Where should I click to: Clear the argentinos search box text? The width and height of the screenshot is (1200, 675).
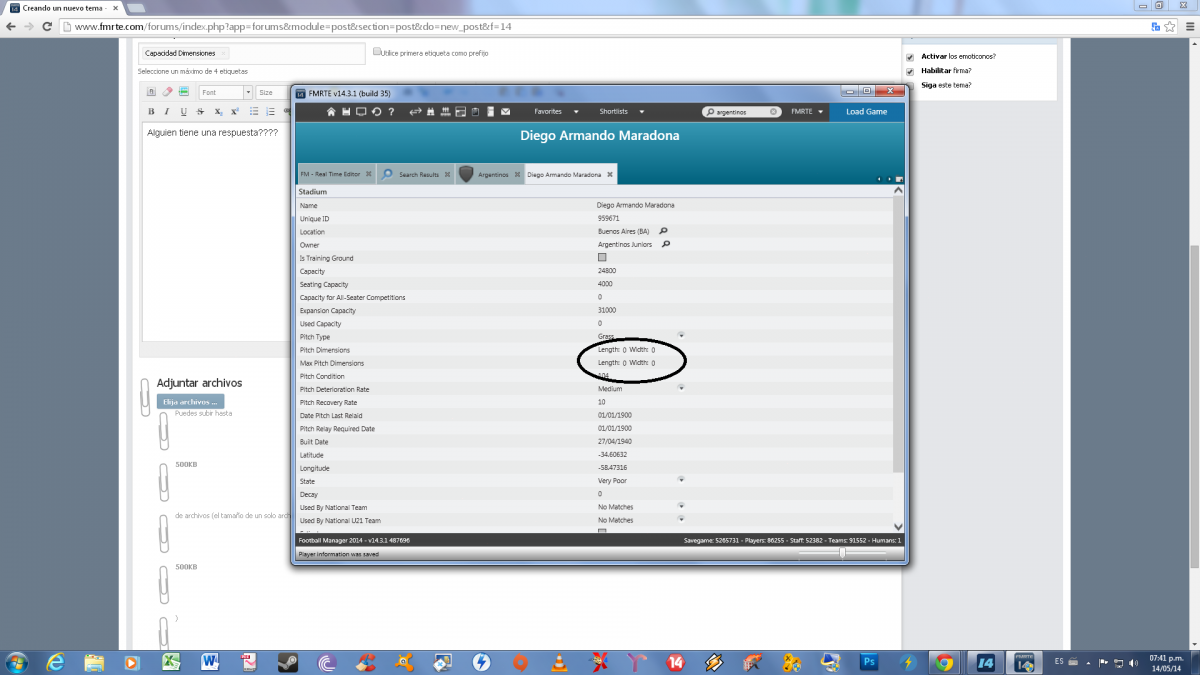pyautogui.click(x=774, y=112)
